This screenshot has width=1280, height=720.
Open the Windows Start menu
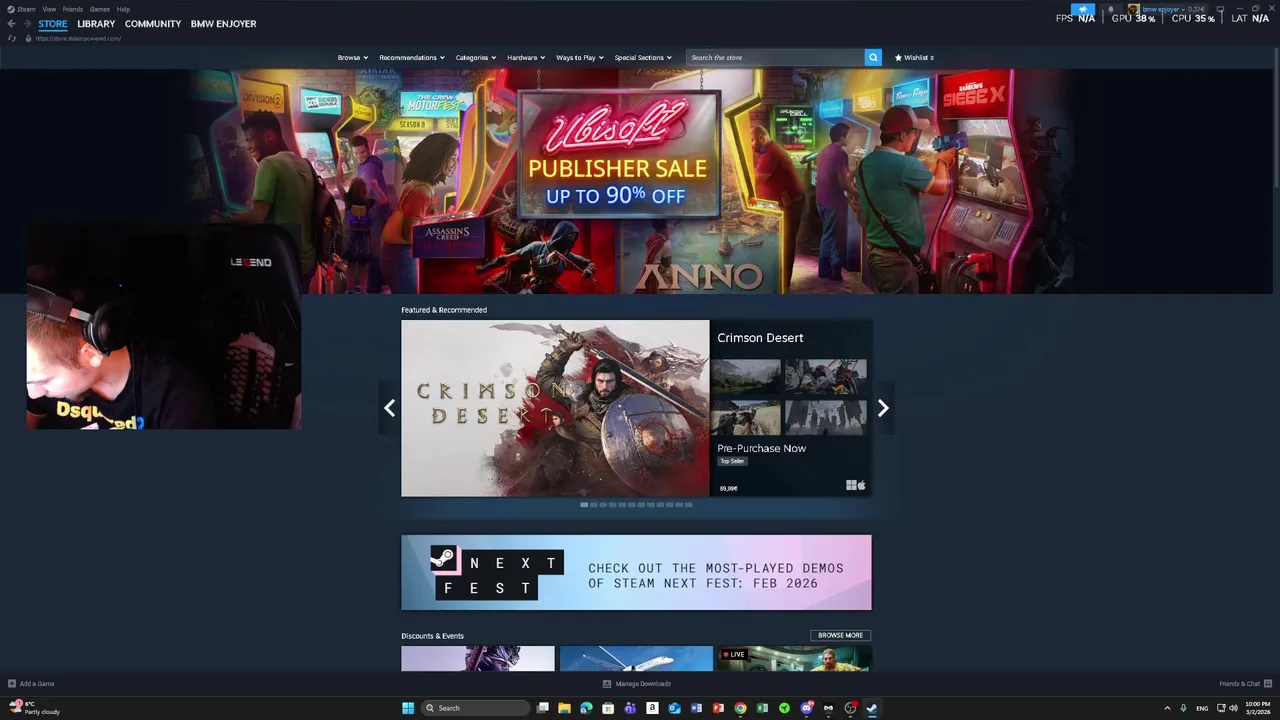pyautogui.click(x=408, y=708)
